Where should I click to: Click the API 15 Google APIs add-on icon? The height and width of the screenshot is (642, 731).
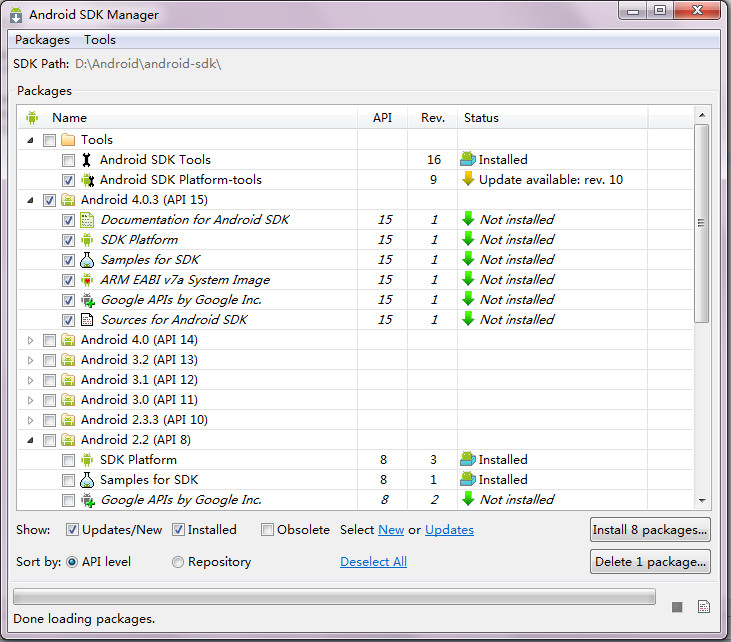coord(88,300)
